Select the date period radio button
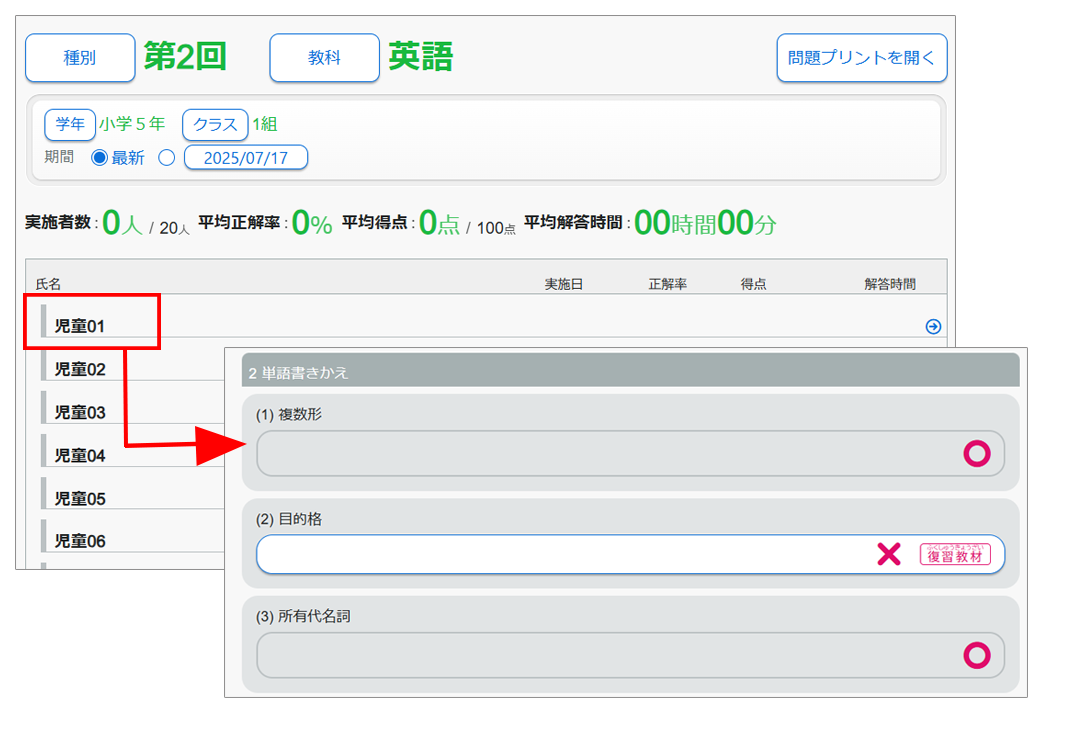 [x=167, y=158]
